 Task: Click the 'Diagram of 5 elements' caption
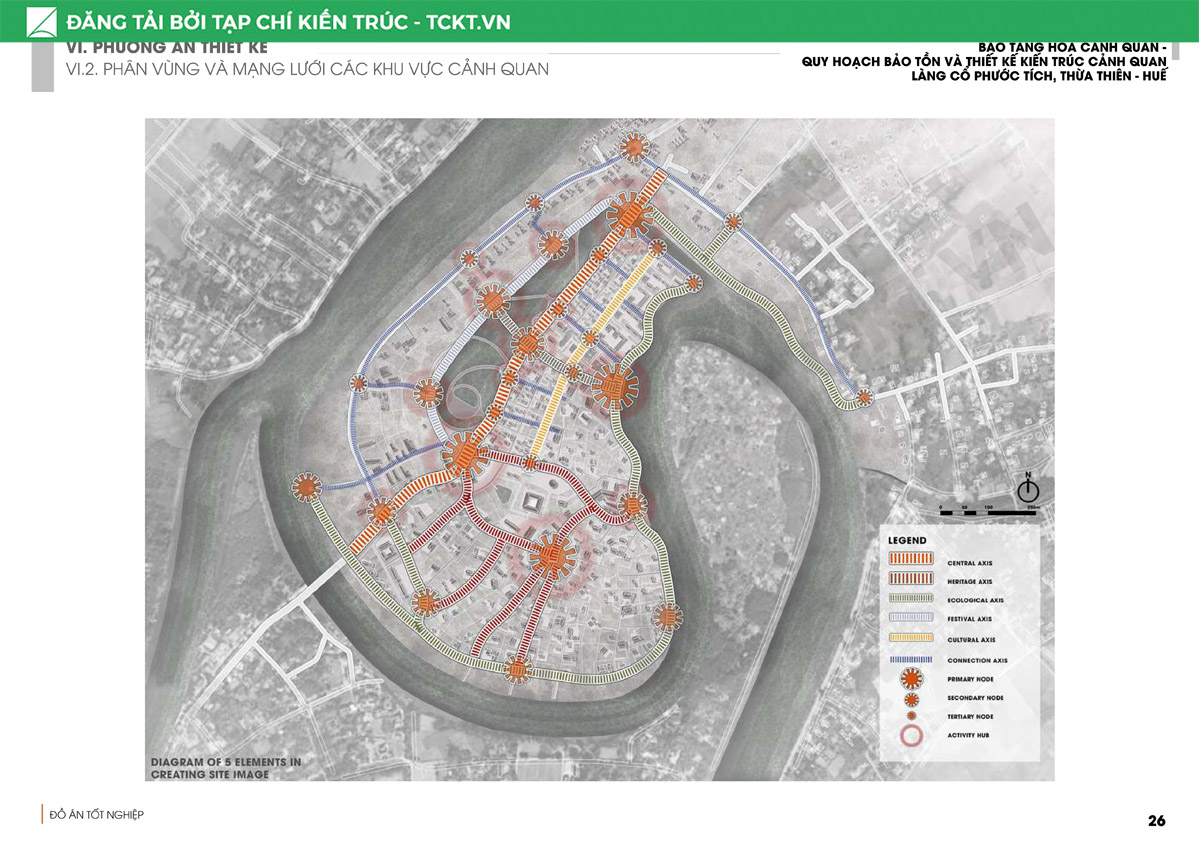(x=225, y=768)
